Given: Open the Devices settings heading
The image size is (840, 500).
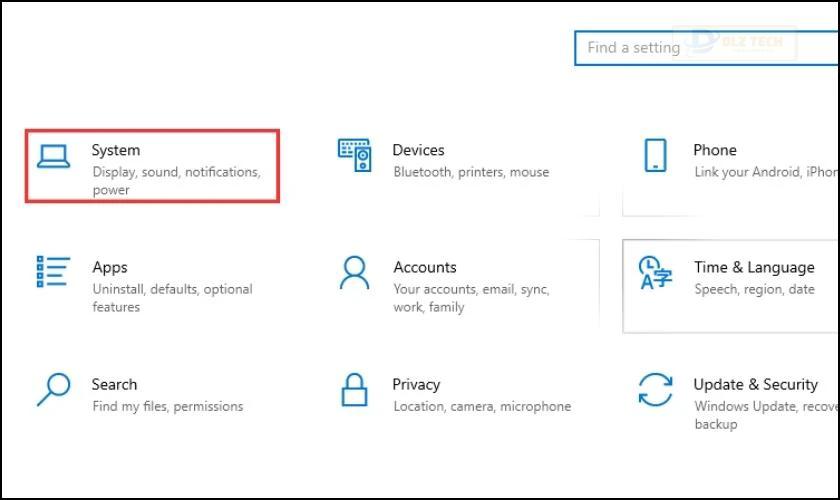Looking at the screenshot, I should [x=418, y=150].
